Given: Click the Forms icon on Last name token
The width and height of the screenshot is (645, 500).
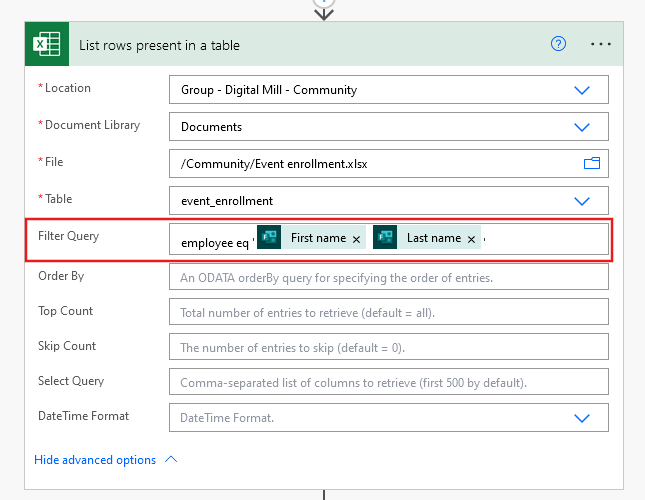Looking at the screenshot, I should pos(385,237).
